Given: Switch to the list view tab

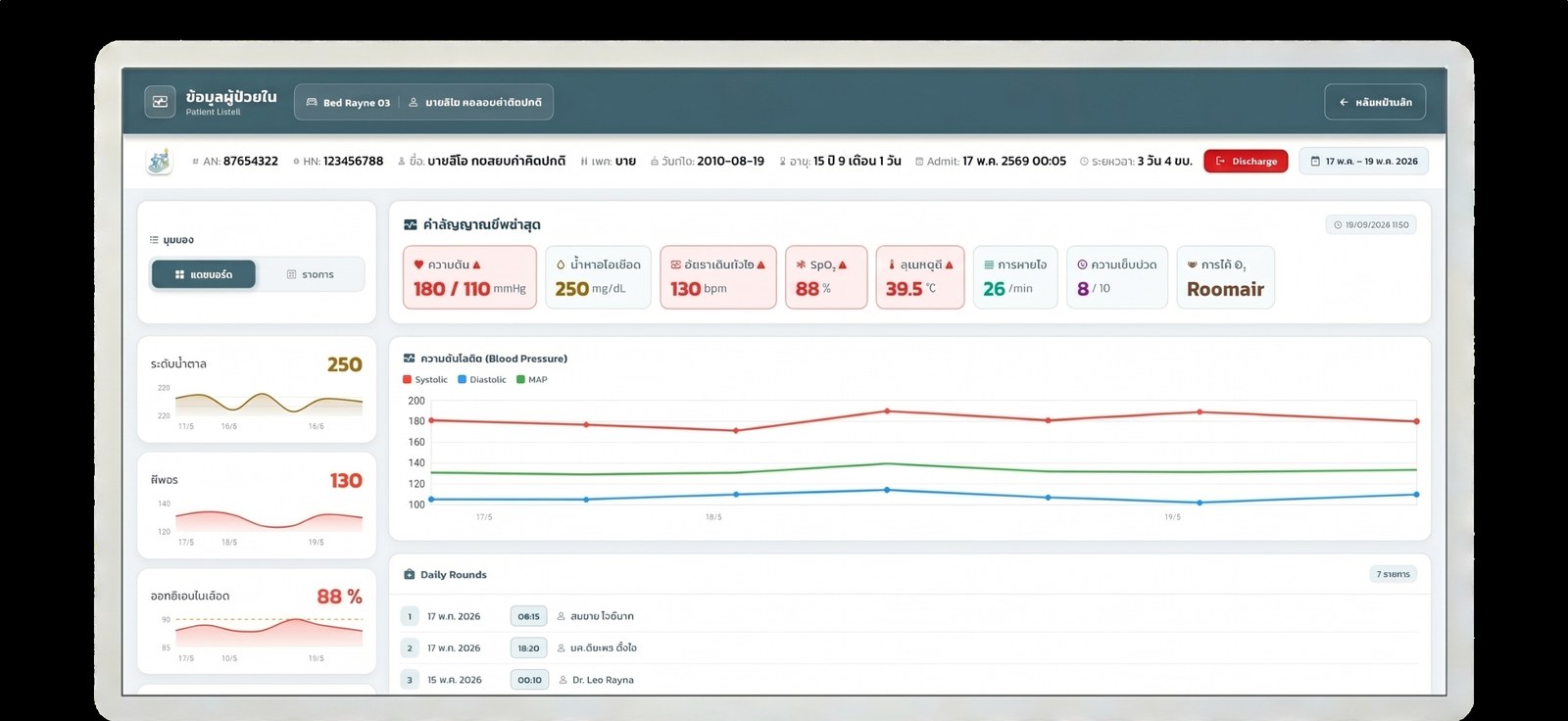Looking at the screenshot, I should tap(310, 274).
